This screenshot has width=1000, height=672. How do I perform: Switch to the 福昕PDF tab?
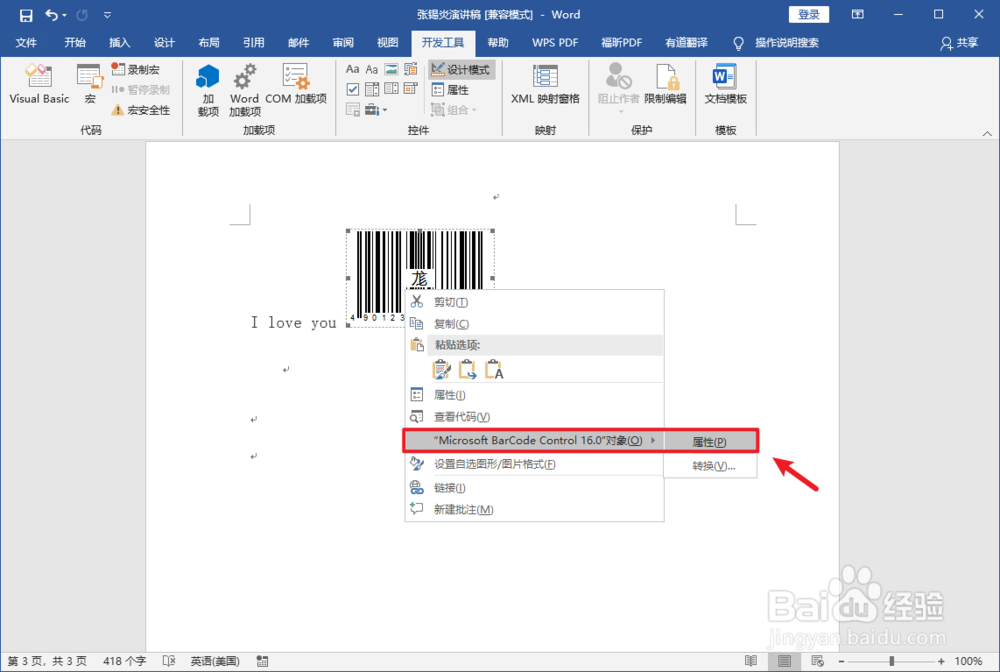point(621,43)
